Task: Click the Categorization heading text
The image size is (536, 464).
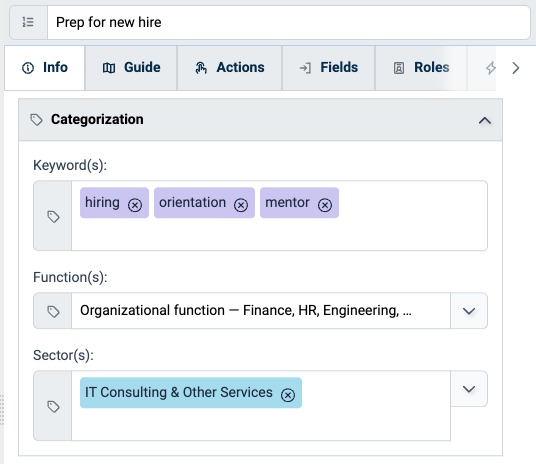Action: 97,119
